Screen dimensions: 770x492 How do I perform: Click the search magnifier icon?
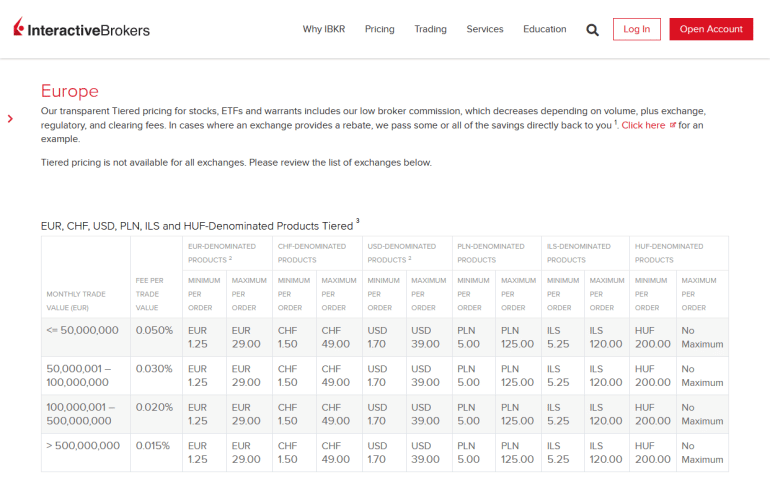coord(592,30)
